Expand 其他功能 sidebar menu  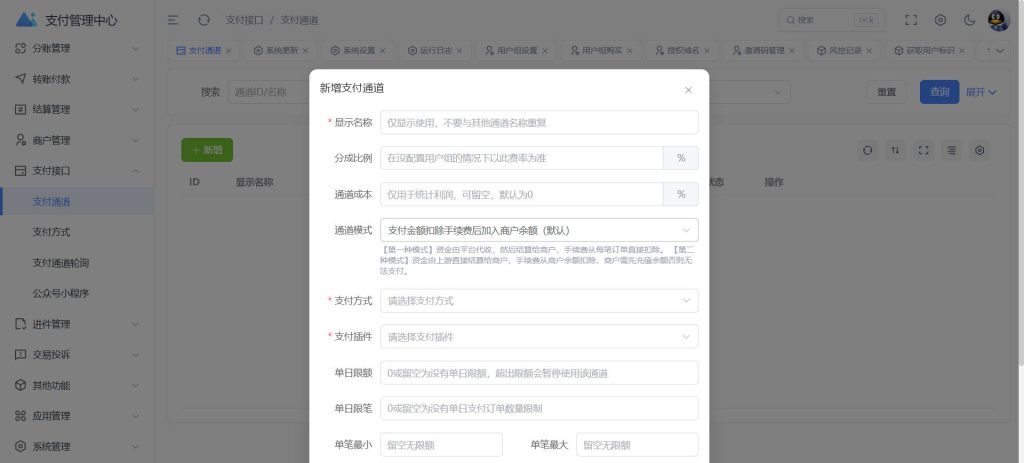click(77, 386)
